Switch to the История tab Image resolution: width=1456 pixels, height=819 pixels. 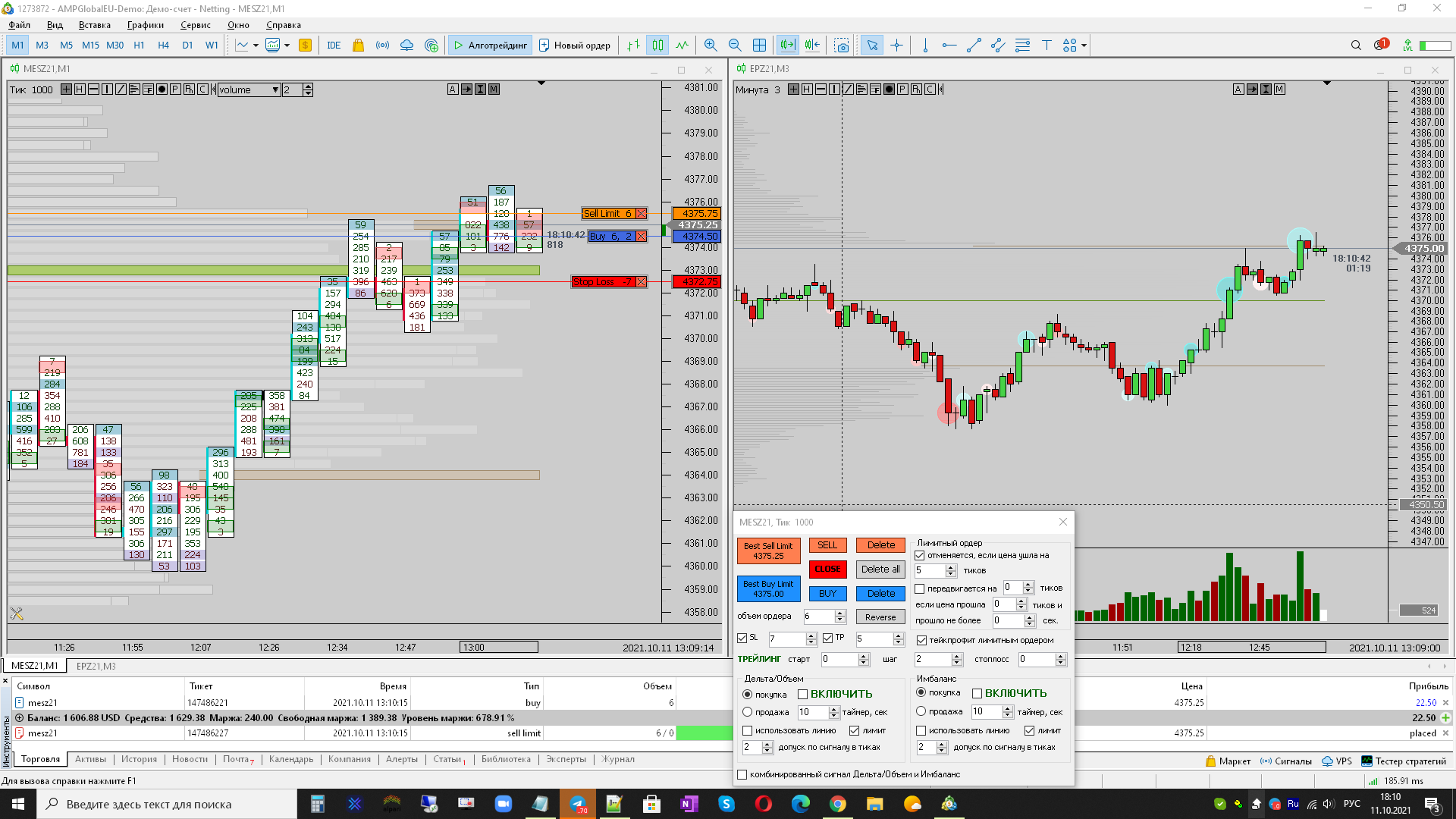[x=139, y=759]
